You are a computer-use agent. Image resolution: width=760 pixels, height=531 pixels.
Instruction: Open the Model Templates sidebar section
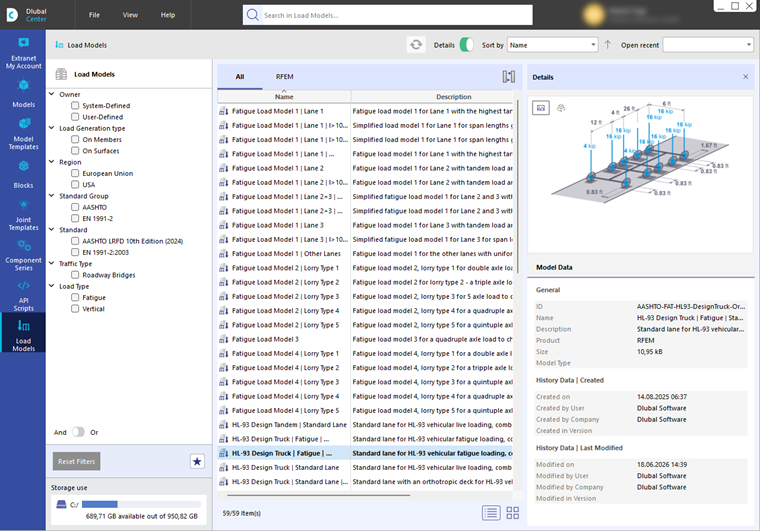(23, 135)
